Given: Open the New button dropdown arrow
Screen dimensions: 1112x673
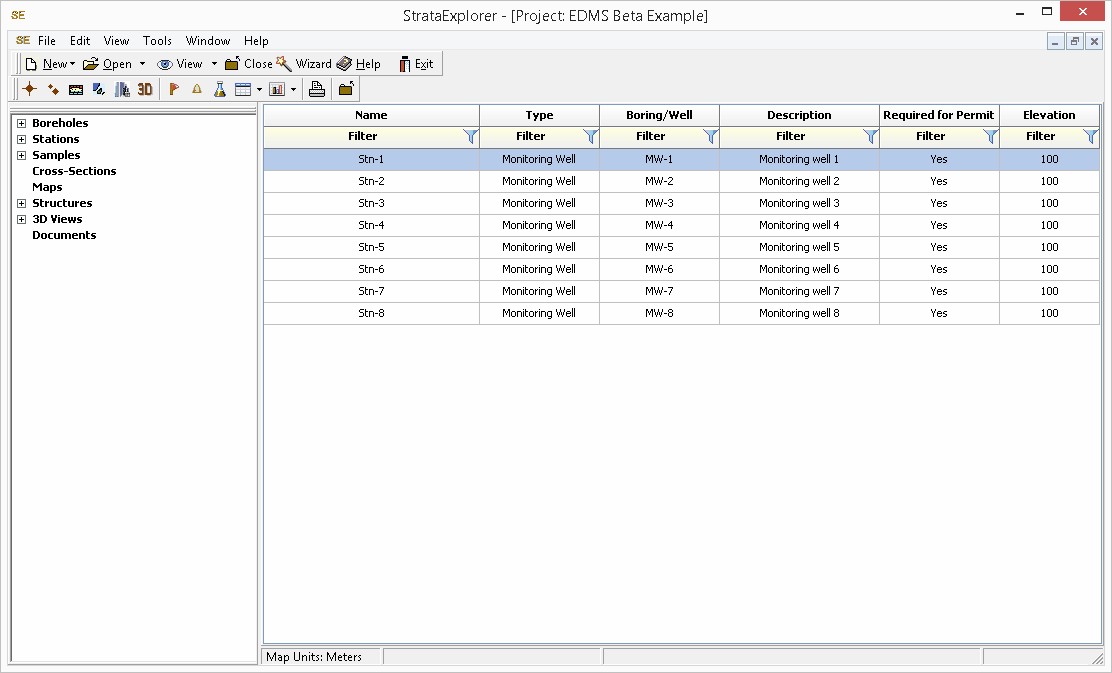Looking at the screenshot, I should [73, 64].
